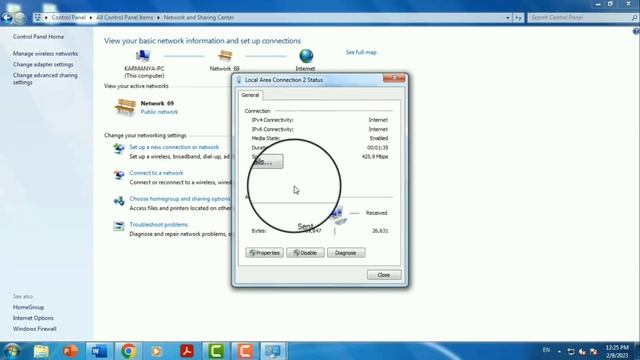The width and height of the screenshot is (640, 360).
Task: Click the See full map link
Action: click(361, 52)
